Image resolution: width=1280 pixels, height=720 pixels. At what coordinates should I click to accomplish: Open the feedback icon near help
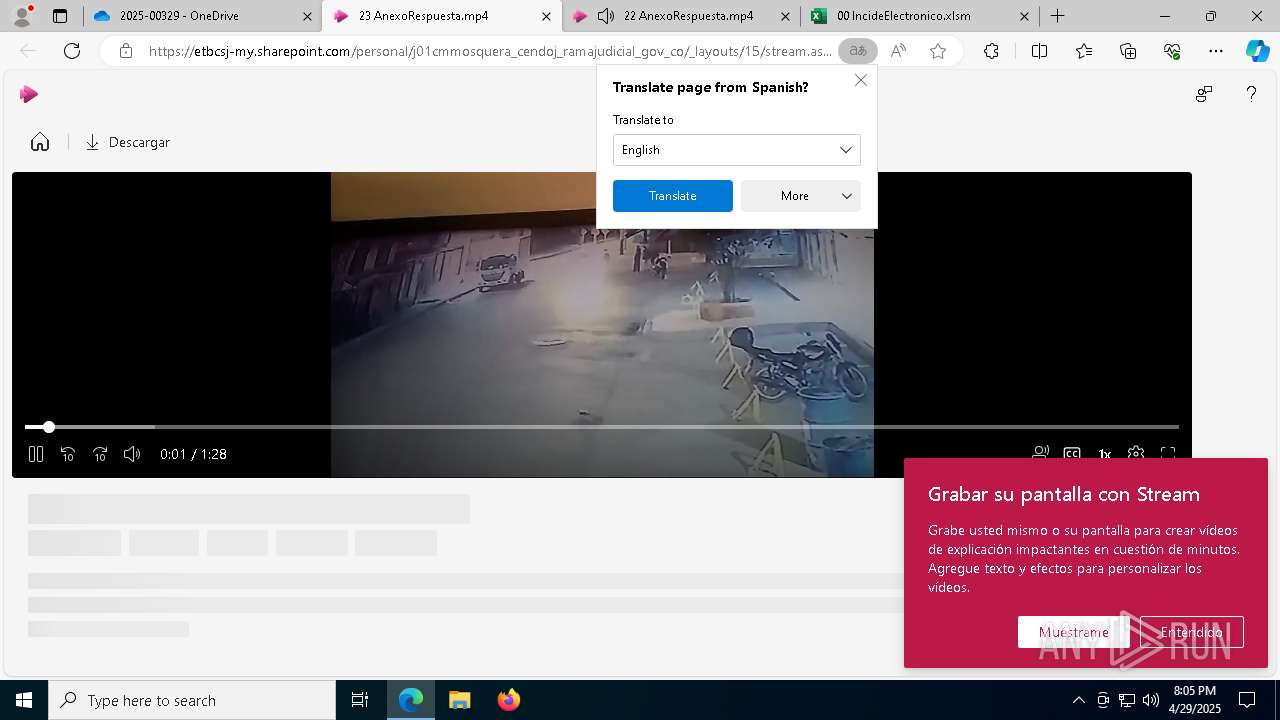[1204, 94]
